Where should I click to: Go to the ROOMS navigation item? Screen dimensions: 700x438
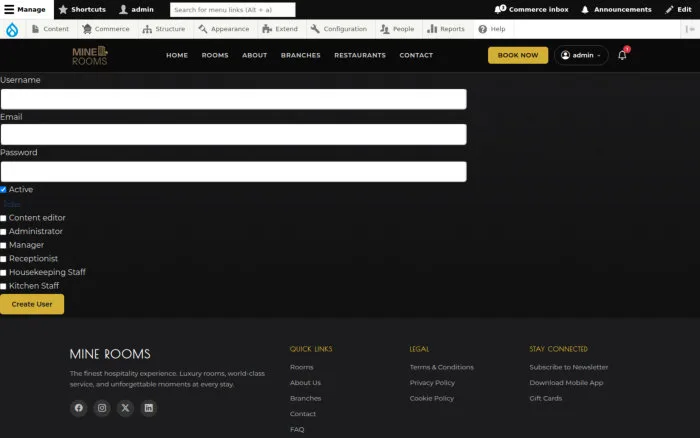coord(215,55)
